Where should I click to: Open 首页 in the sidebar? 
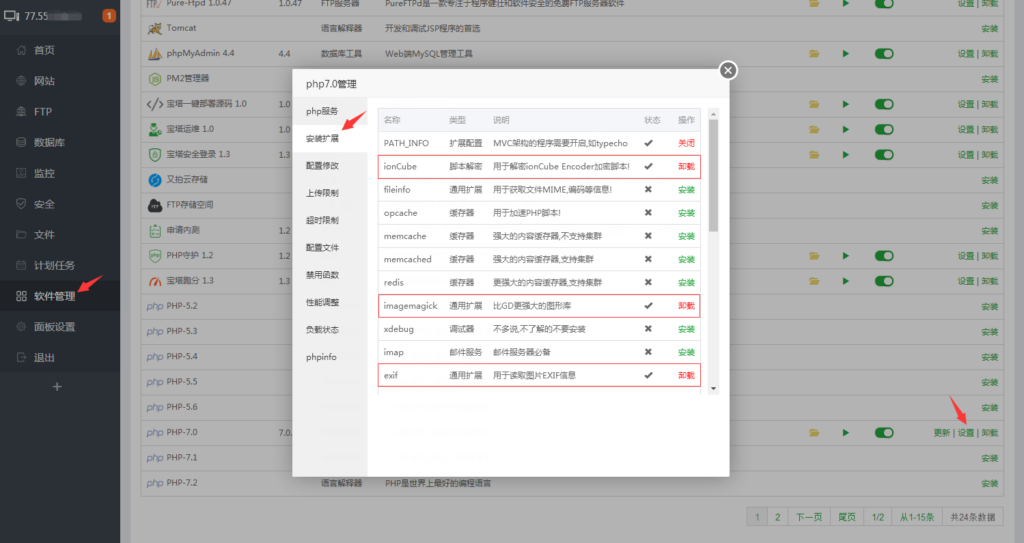pos(44,50)
